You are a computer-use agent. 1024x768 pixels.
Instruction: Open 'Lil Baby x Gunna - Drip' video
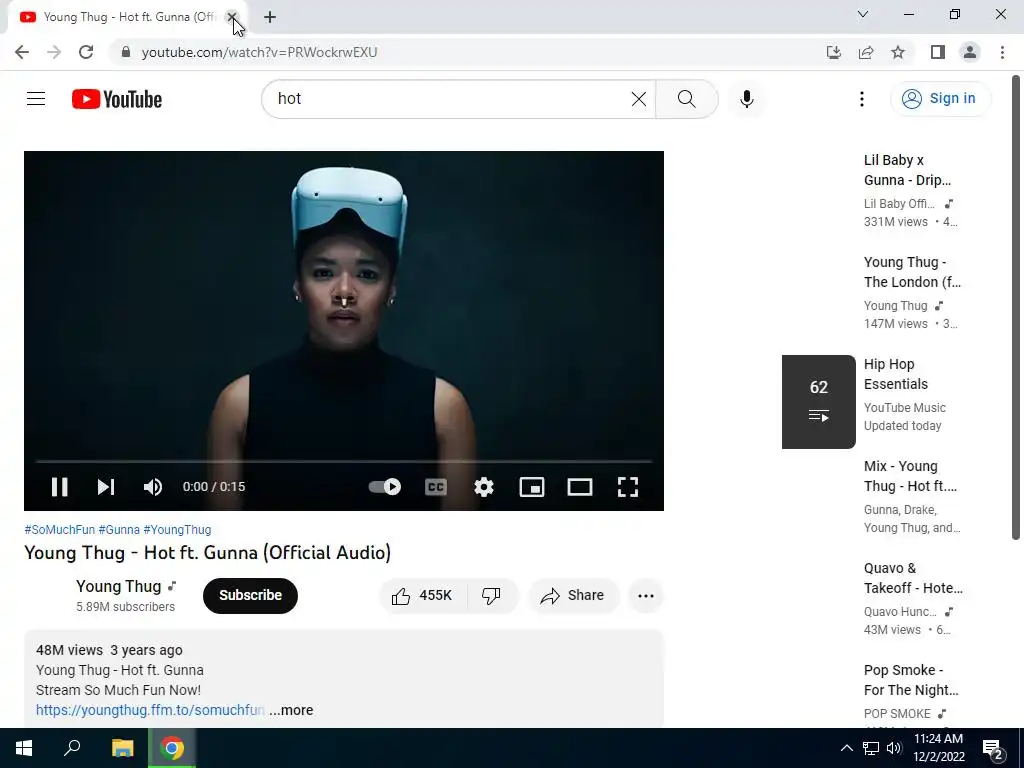(x=907, y=170)
